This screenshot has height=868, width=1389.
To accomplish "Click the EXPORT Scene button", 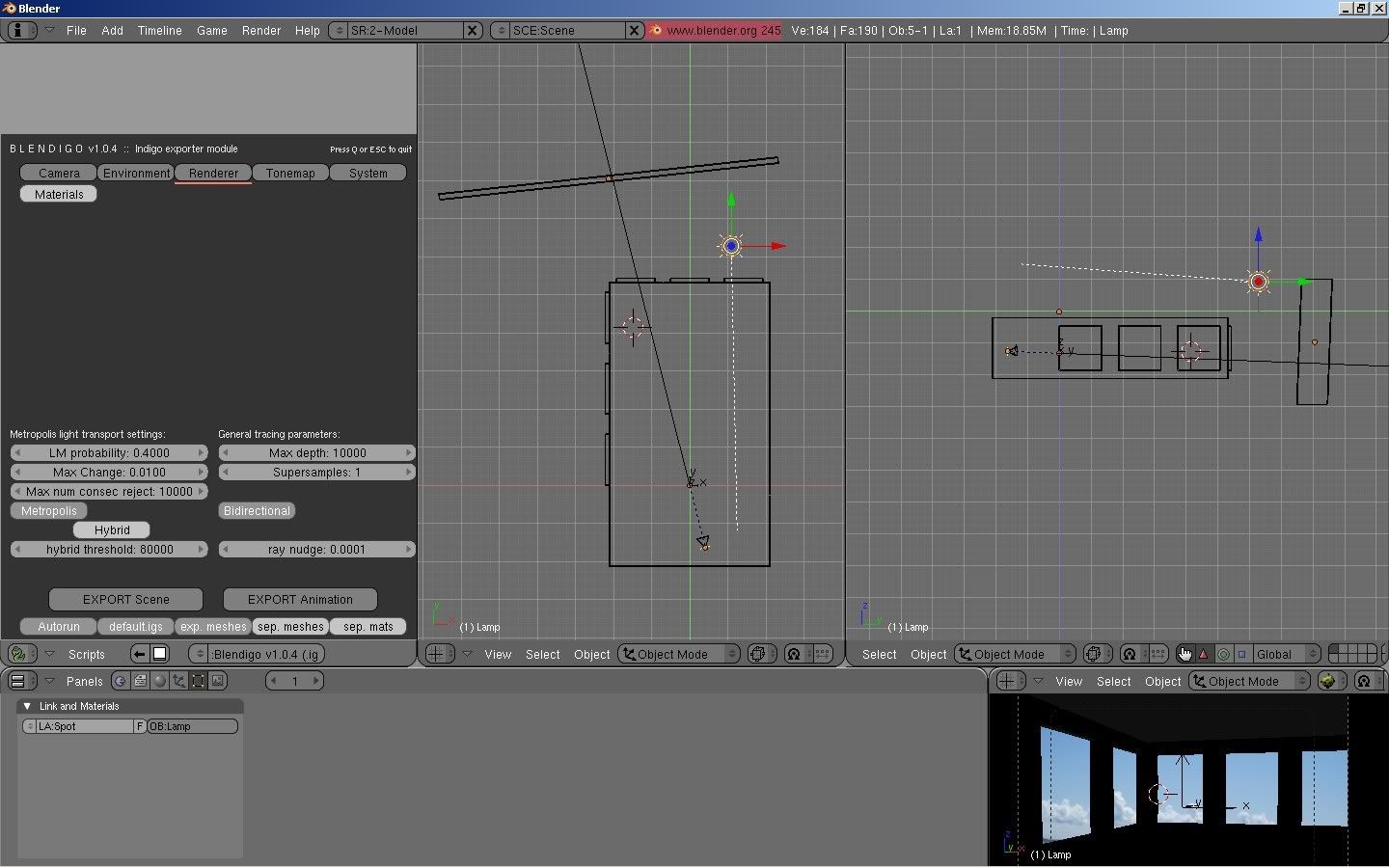I will (125, 599).
